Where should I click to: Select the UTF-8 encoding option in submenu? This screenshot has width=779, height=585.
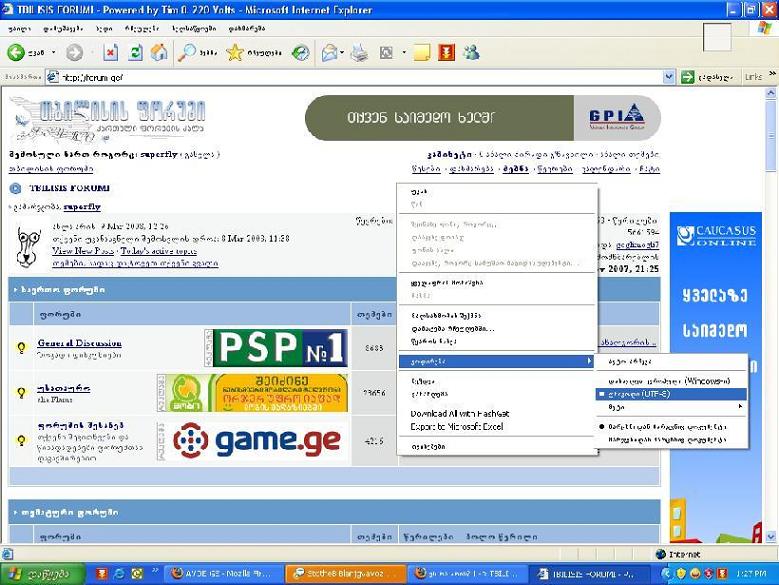[671, 394]
